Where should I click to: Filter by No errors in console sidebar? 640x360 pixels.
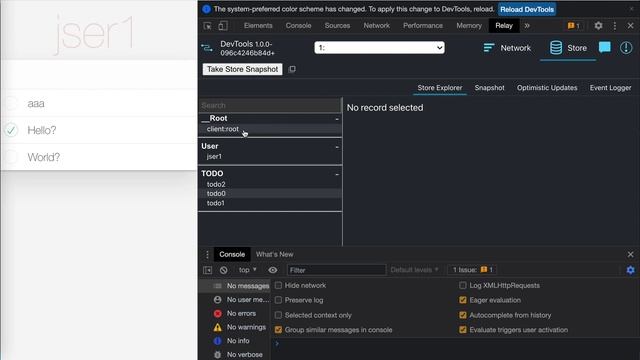click(235, 313)
